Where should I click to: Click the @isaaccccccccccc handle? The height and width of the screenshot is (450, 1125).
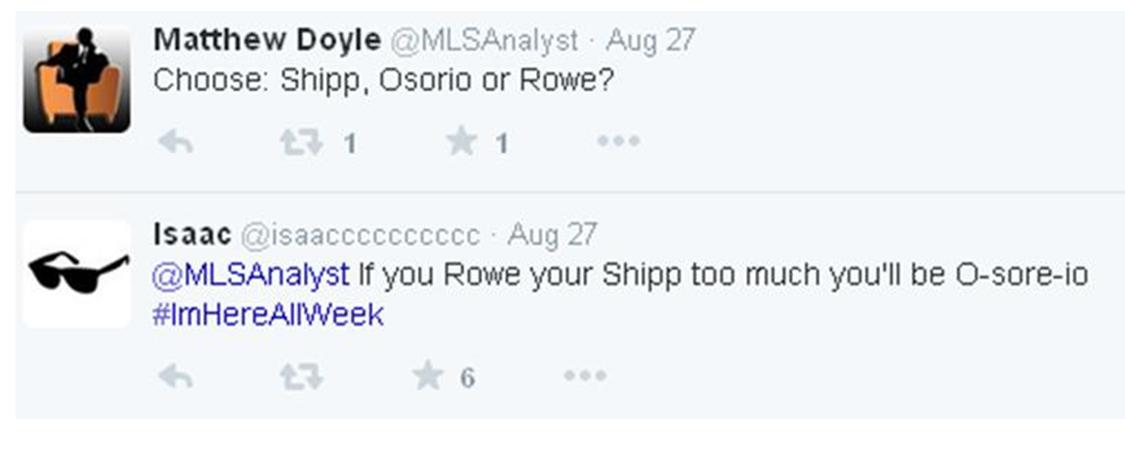[361, 236]
